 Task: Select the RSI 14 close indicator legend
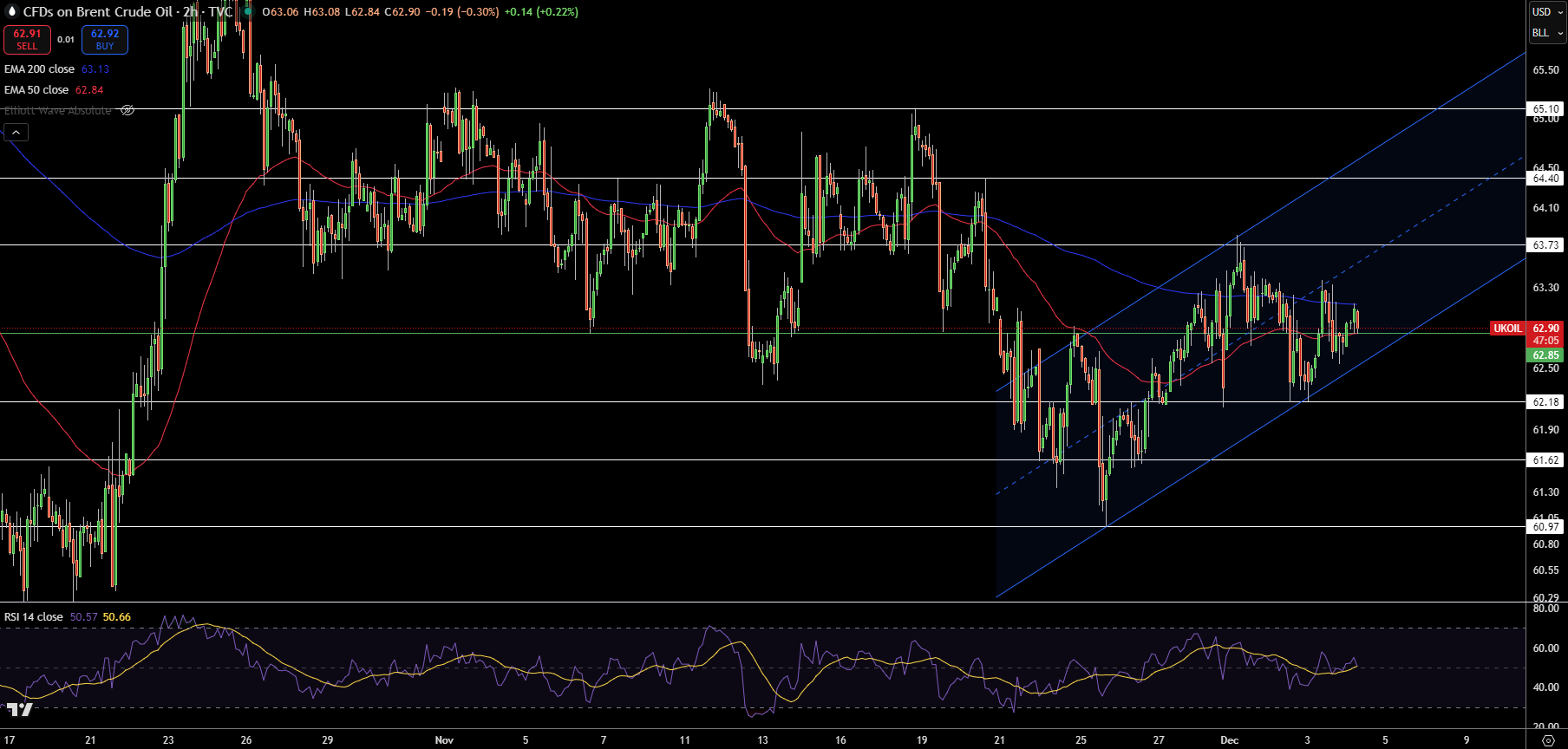point(34,617)
